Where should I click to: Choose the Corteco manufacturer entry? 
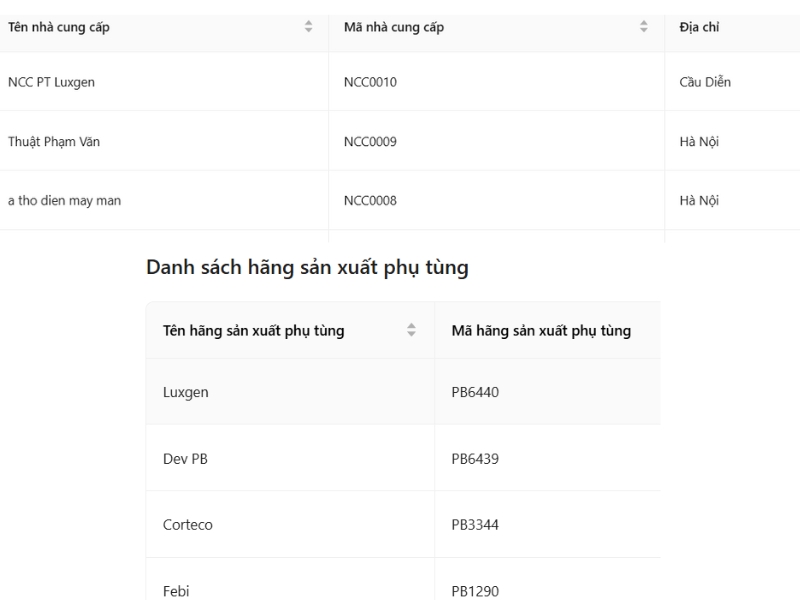(x=188, y=525)
